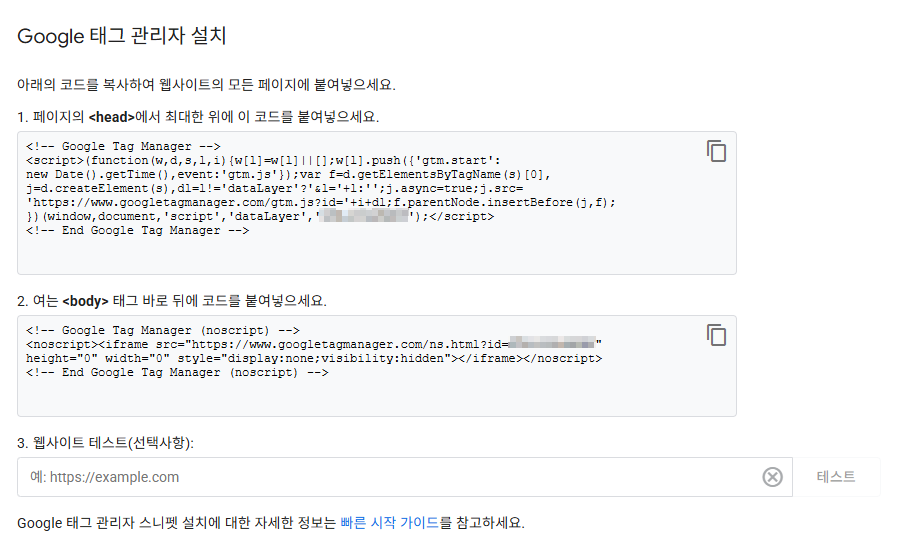This screenshot has height=553, width=897.
Task: Copy the body noscript code snippet
Action: pyautogui.click(x=716, y=335)
